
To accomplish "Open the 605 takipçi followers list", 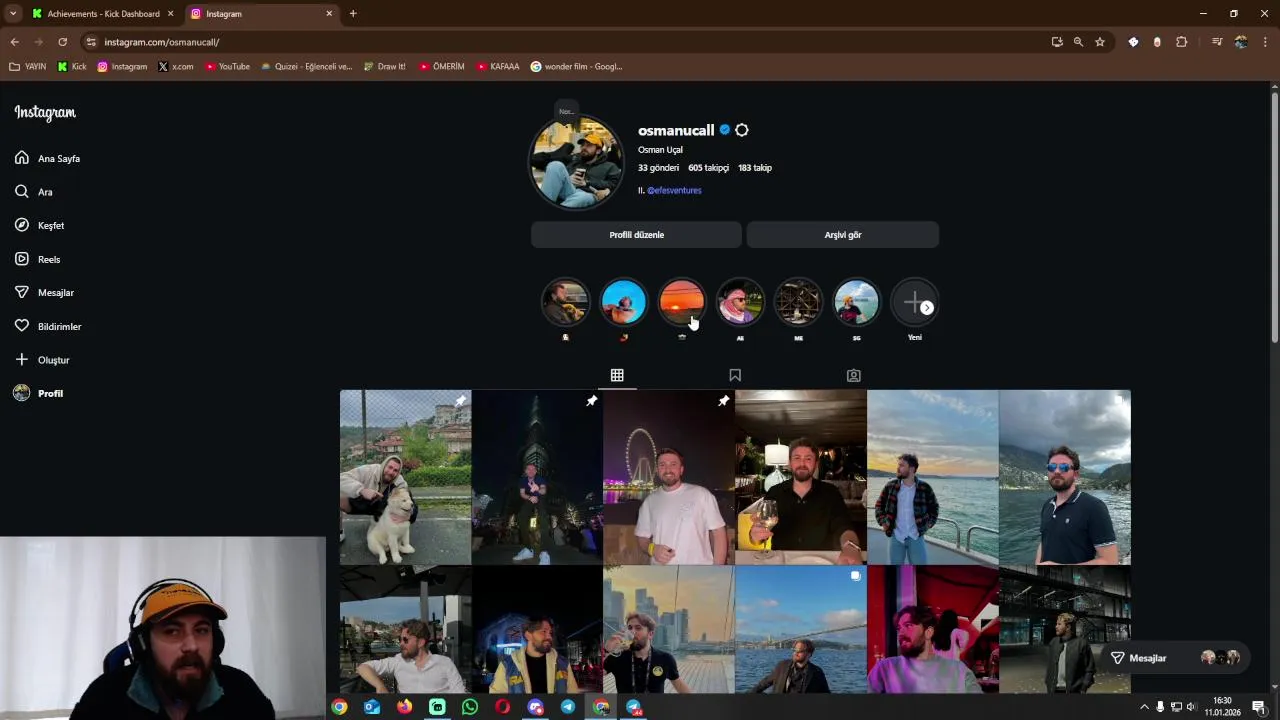I will tap(708, 168).
